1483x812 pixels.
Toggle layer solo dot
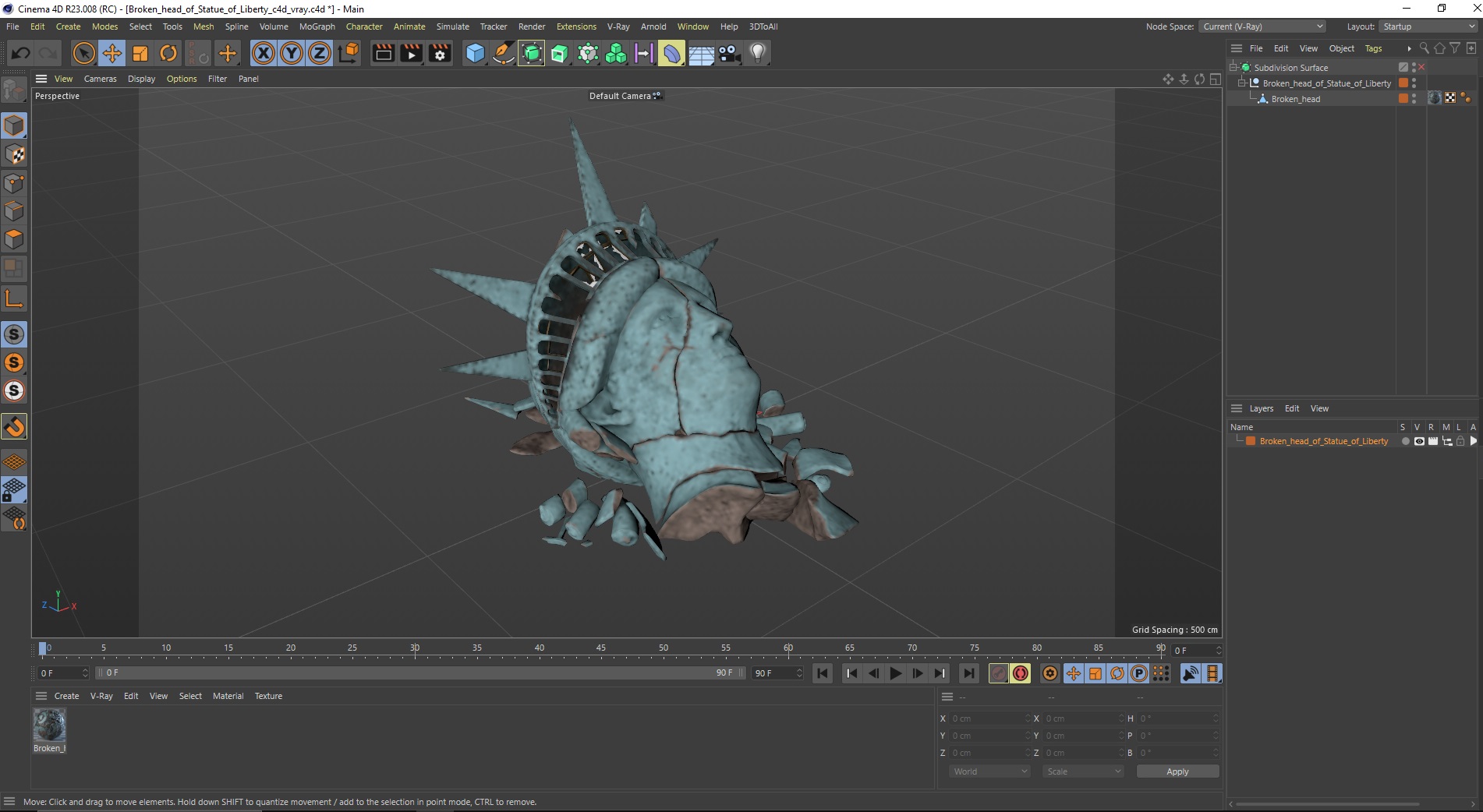(x=1405, y=441)
